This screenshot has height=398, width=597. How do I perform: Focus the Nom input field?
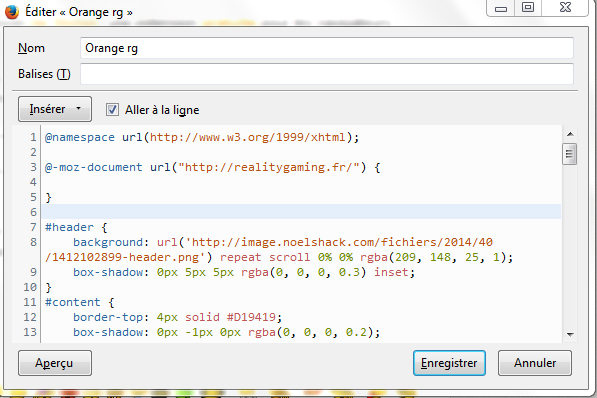pos(327,48)
